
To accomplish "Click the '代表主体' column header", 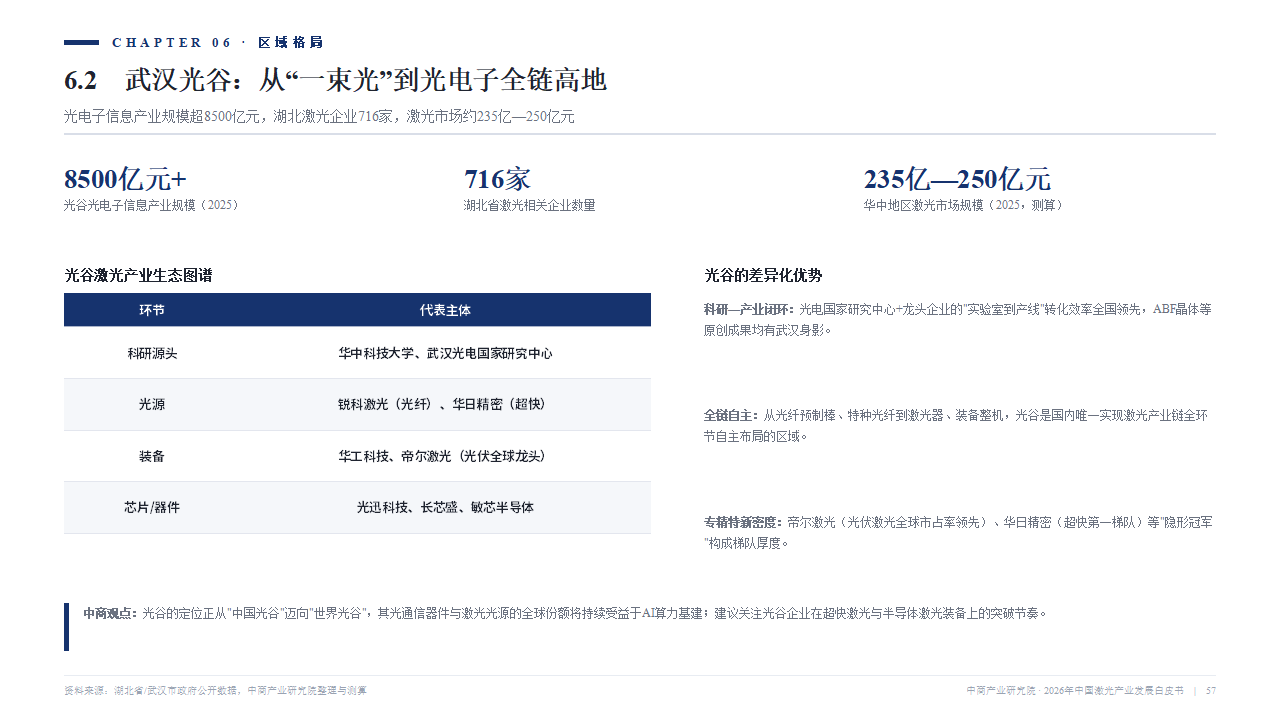I will (445, 310).
